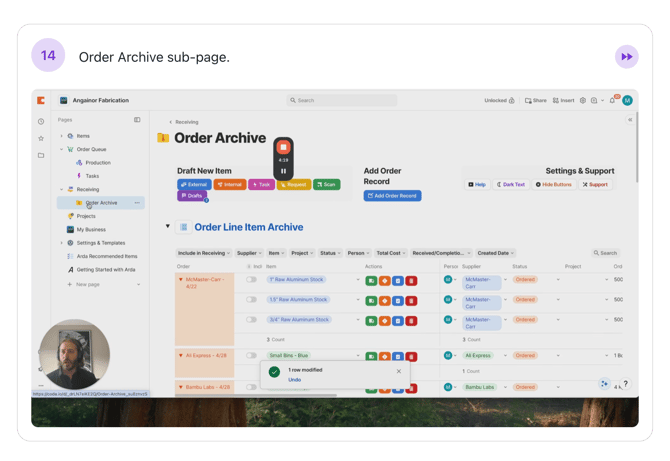
Task: Toggle Include switch for 3/4" Raw Aluminum Stock
Action: (x=252, y=320)
